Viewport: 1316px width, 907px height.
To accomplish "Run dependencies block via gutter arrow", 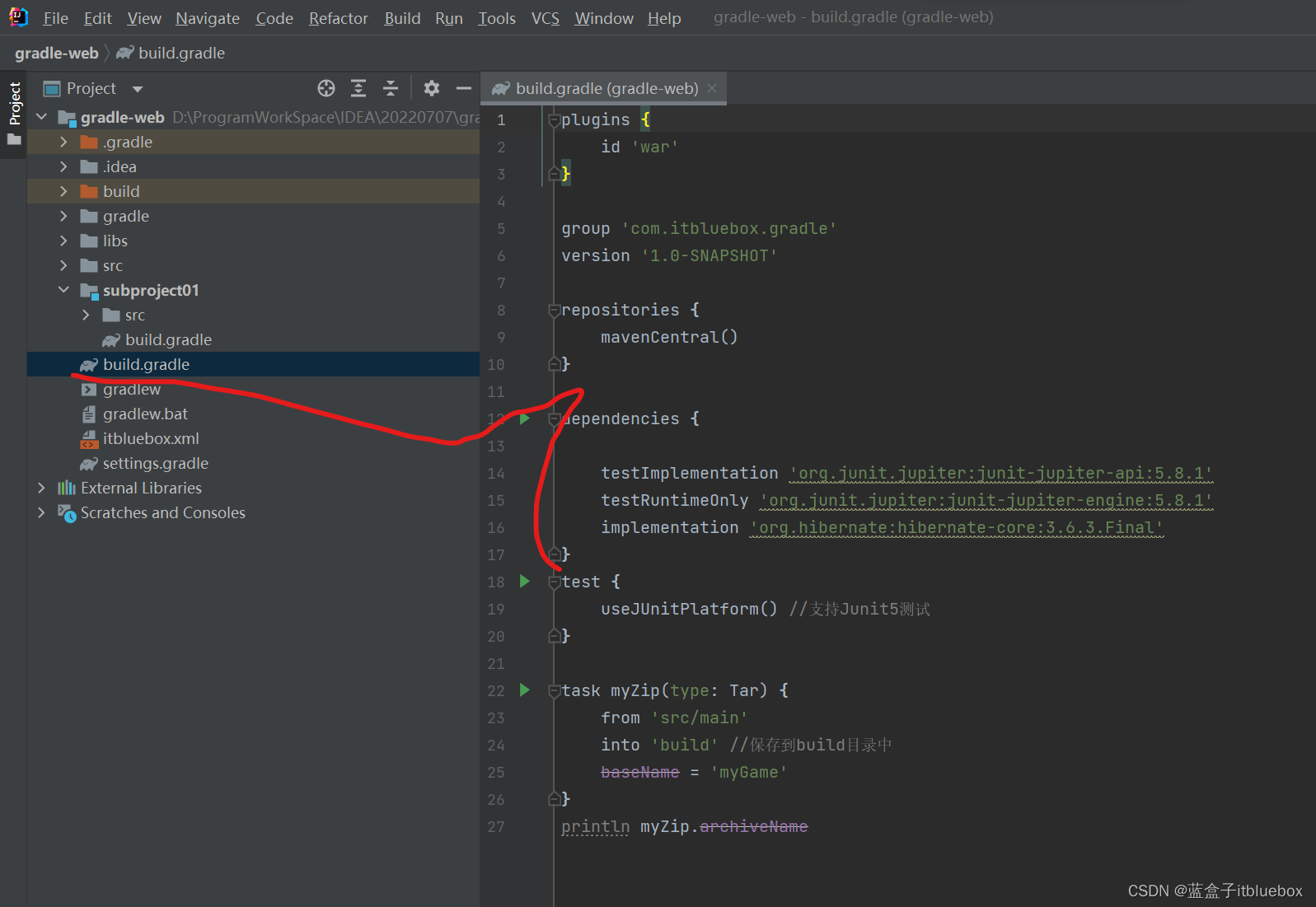I will coord(525,418).
